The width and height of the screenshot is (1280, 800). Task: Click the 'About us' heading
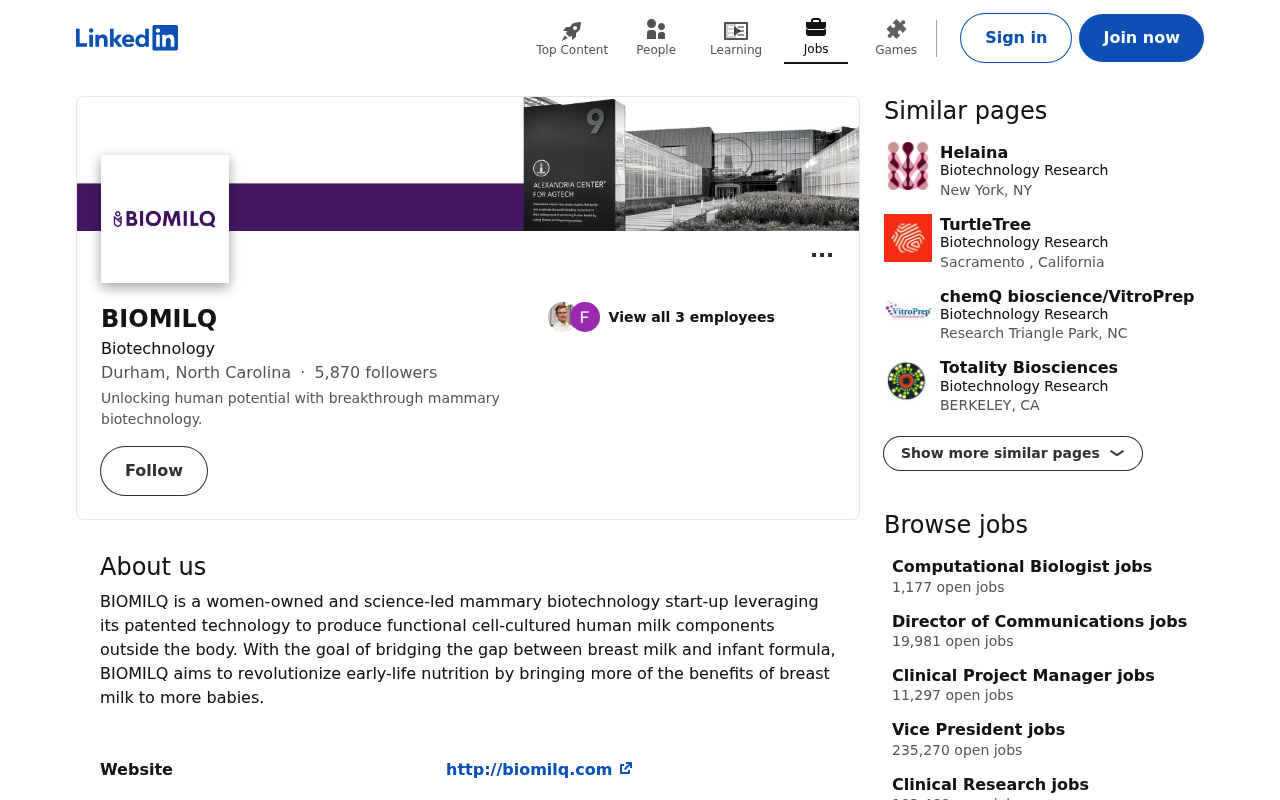[153, 567]
